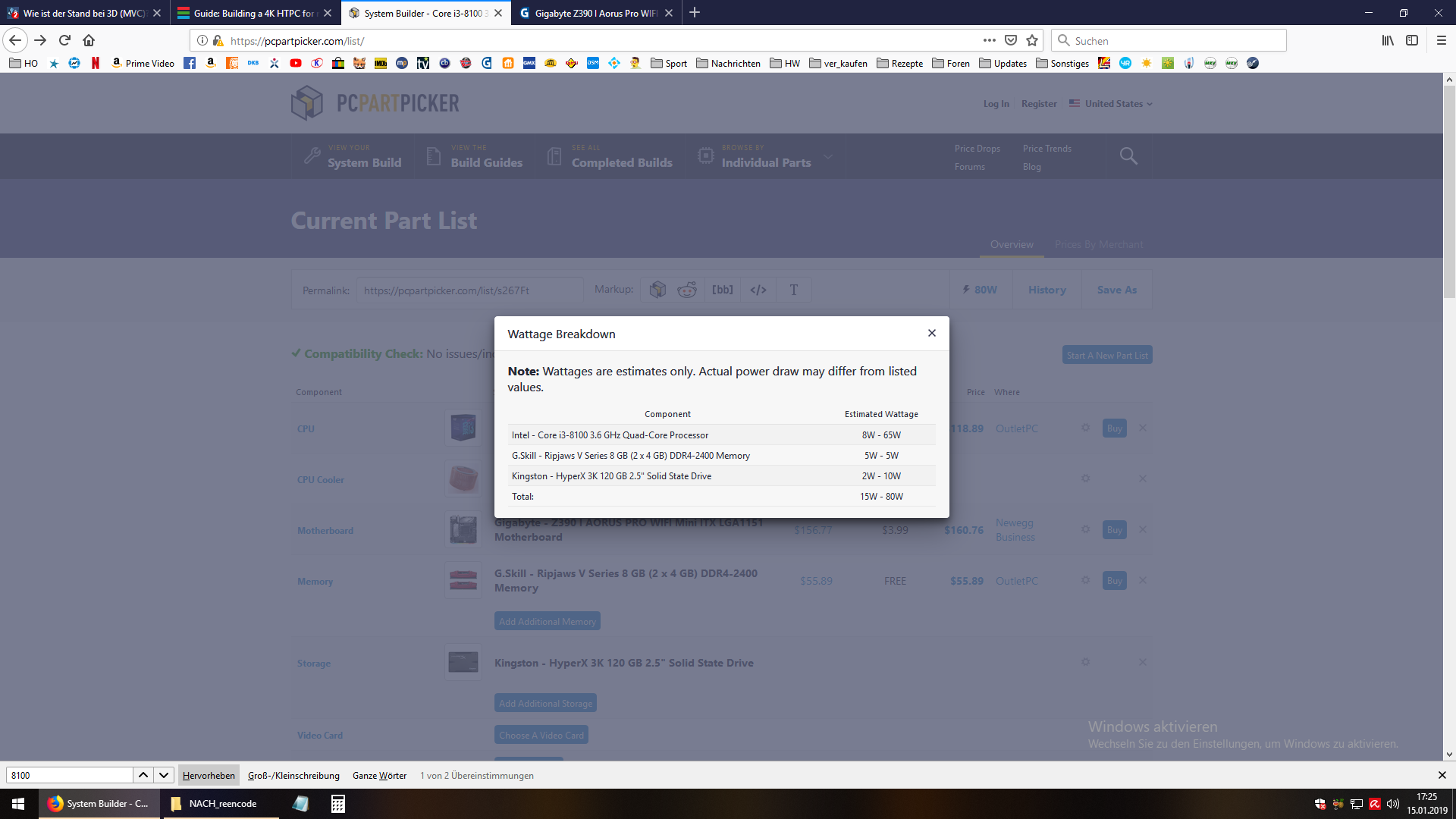Bookmark this page with star icon
This screenshot has width=1456, height=819.
[x=1032, y=40]
